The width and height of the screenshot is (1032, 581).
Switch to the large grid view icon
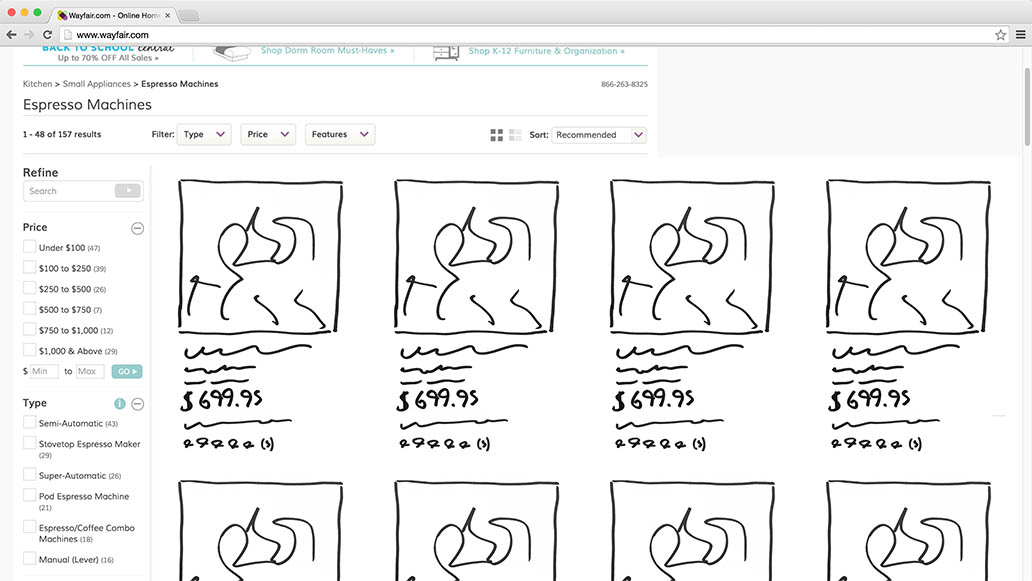[497, 135]
